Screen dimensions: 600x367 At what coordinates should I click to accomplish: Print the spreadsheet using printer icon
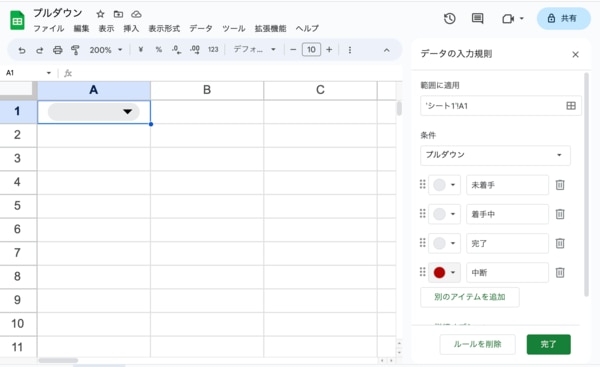click(57, 50)
